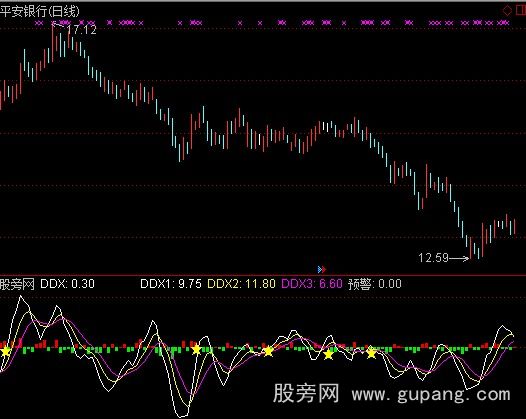The image size is (526, 419).
Task: Click the DDX1: 9.75 white line label
Action: point(171,284)
